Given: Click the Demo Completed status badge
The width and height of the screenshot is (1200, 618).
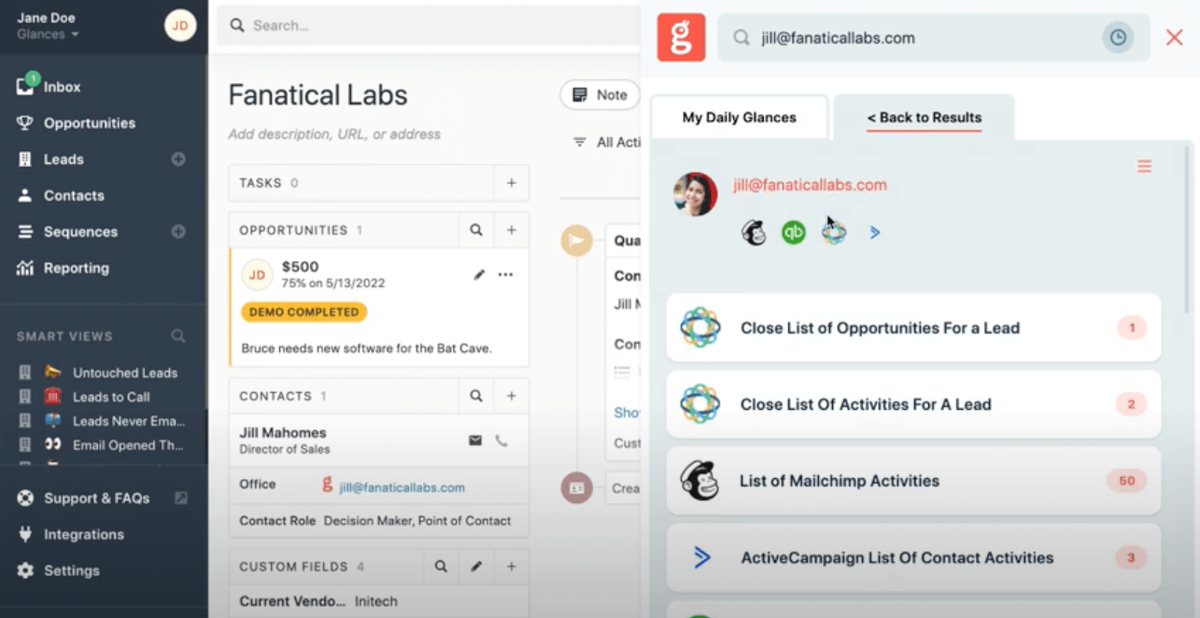Looking at the screenshot, I should click(304, 312).
